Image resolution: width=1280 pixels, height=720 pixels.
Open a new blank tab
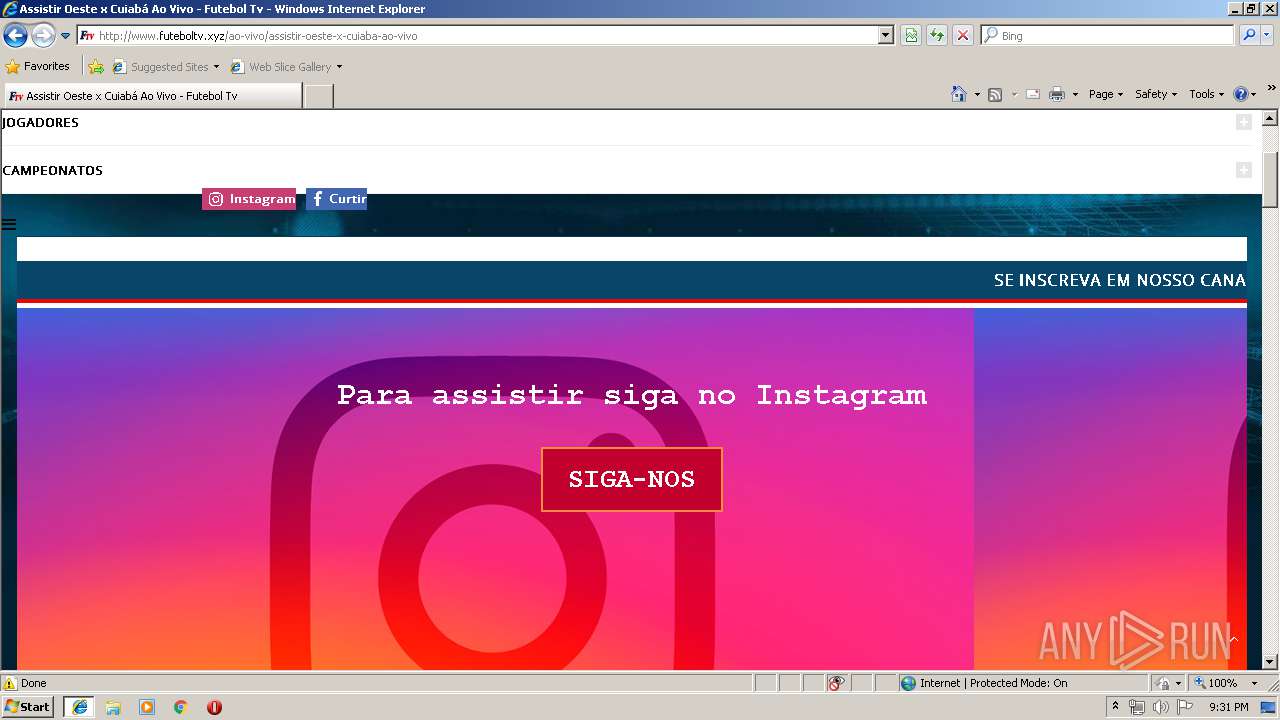[318, 96]
